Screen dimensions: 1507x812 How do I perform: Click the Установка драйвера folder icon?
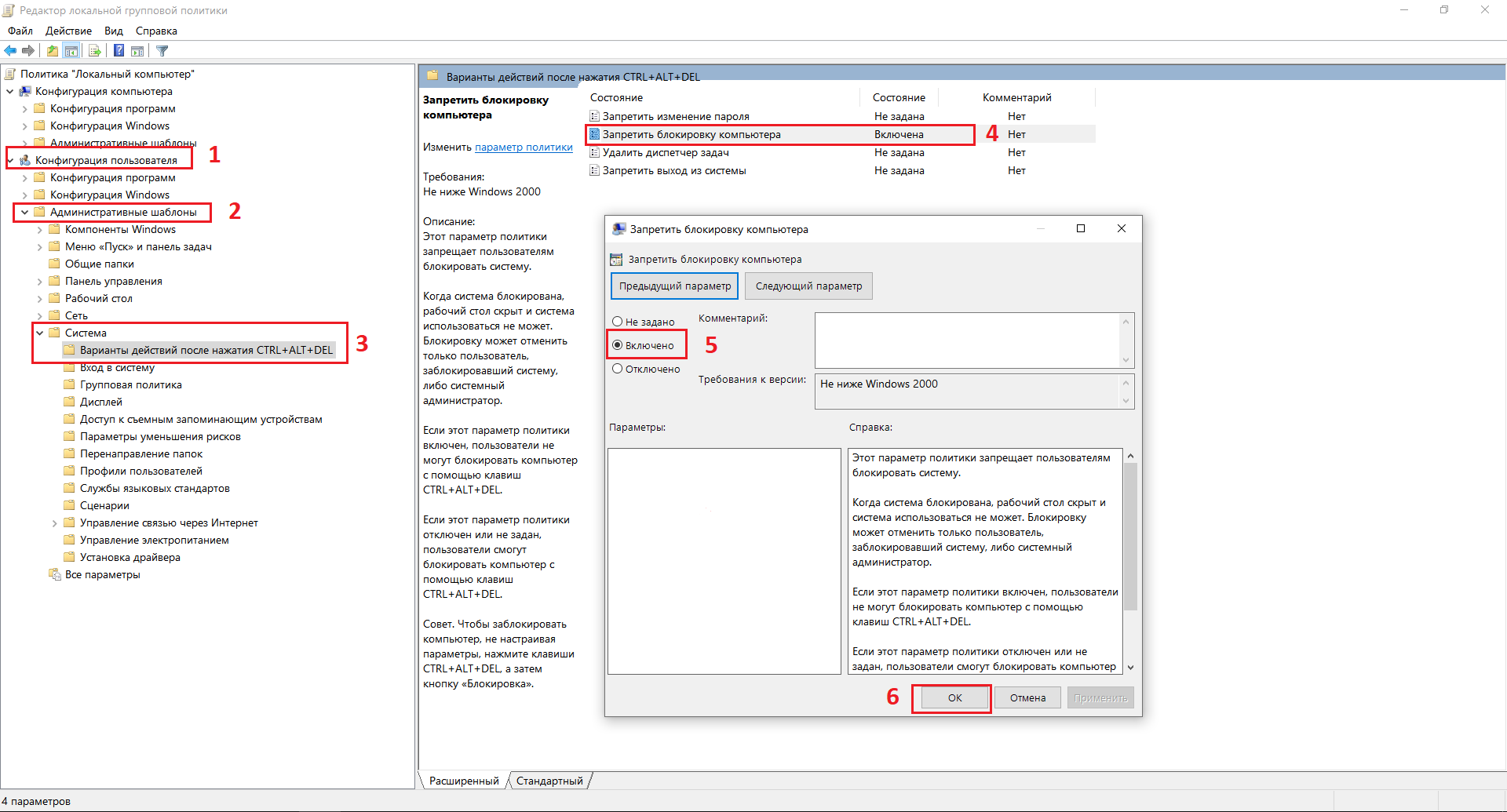pos(70,557)
